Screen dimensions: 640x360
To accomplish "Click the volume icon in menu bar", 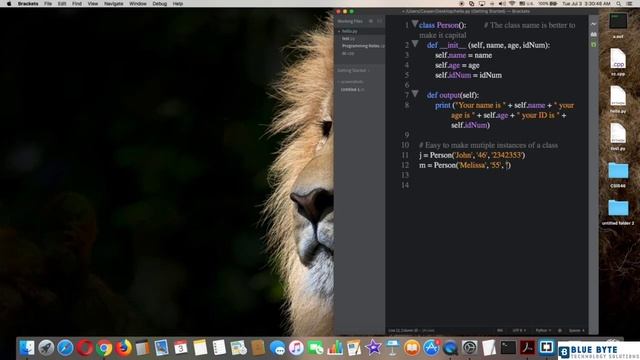I will pos(502,4).
